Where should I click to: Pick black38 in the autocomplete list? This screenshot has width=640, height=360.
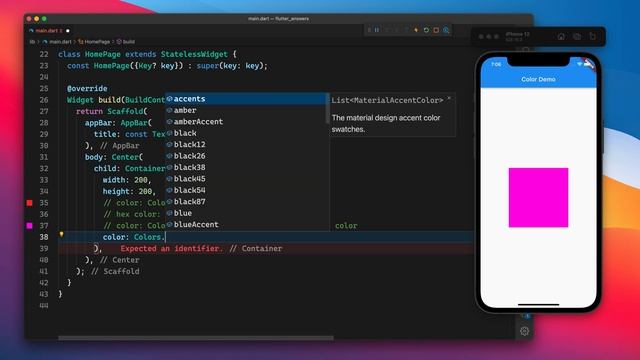click(x=246, y=167)
